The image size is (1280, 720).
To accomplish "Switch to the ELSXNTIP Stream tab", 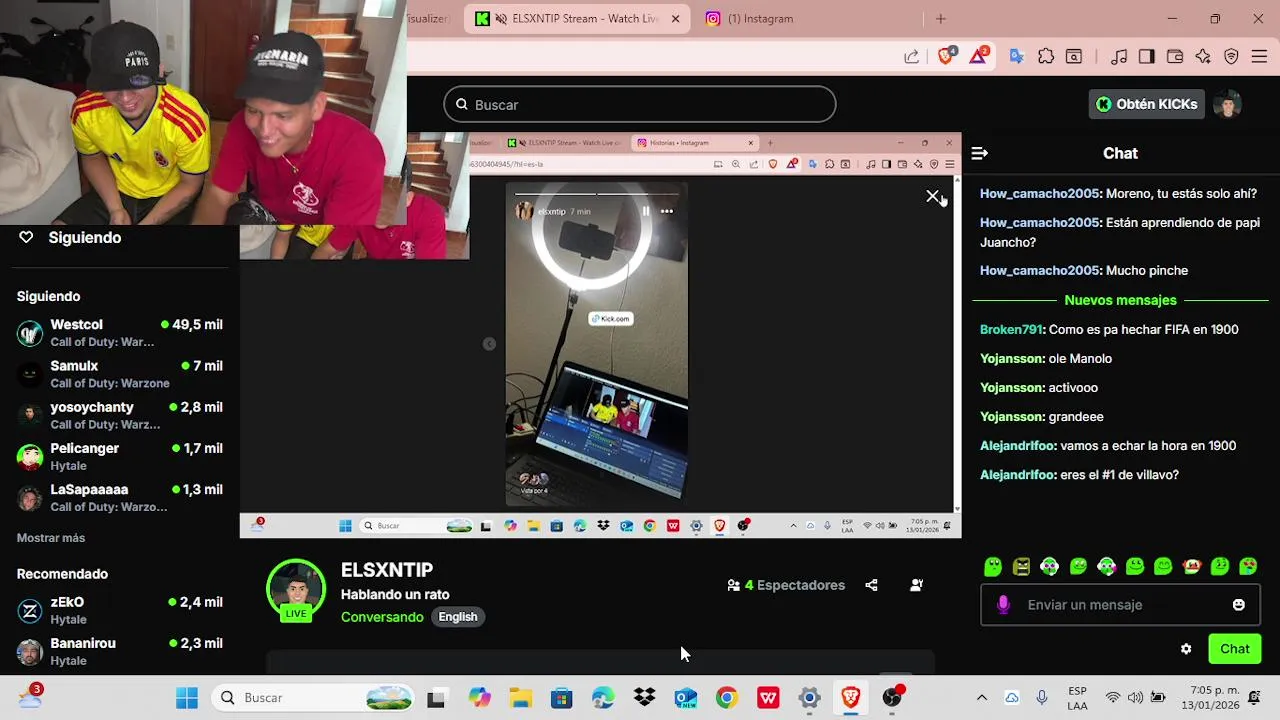I will pos(576,18).
